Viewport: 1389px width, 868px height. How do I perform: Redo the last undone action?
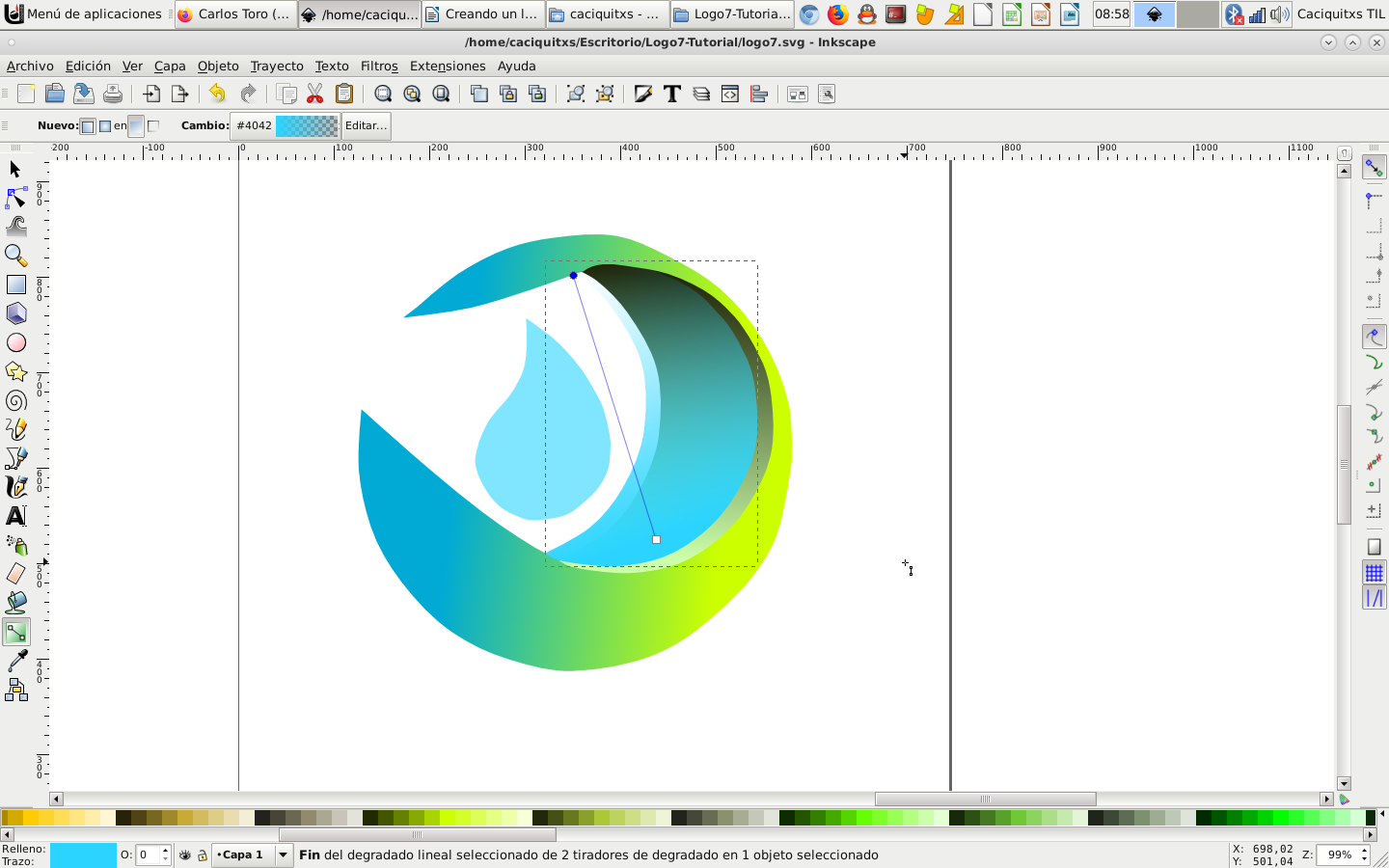pyautogui.click(x=248, y=94)
